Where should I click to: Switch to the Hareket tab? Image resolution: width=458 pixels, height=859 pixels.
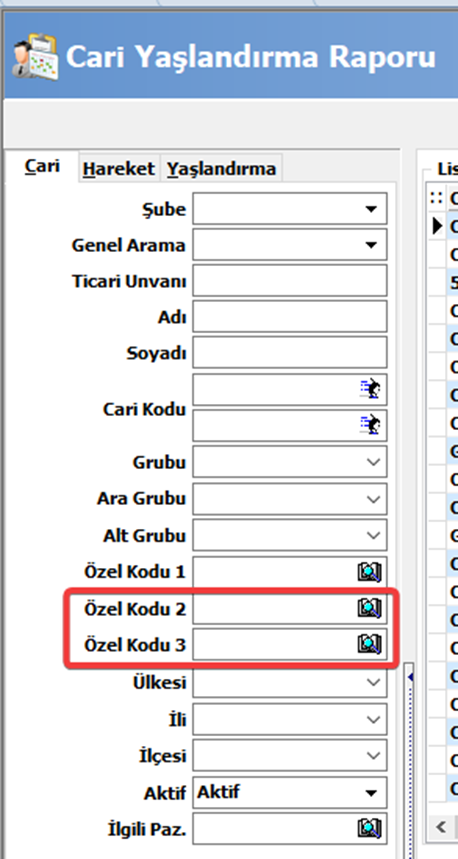pos(119,169)
